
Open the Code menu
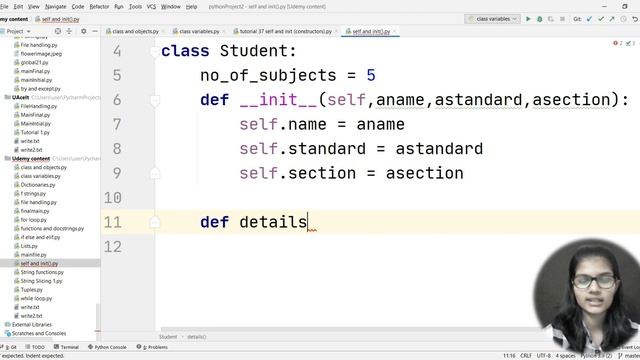point(78,7)
